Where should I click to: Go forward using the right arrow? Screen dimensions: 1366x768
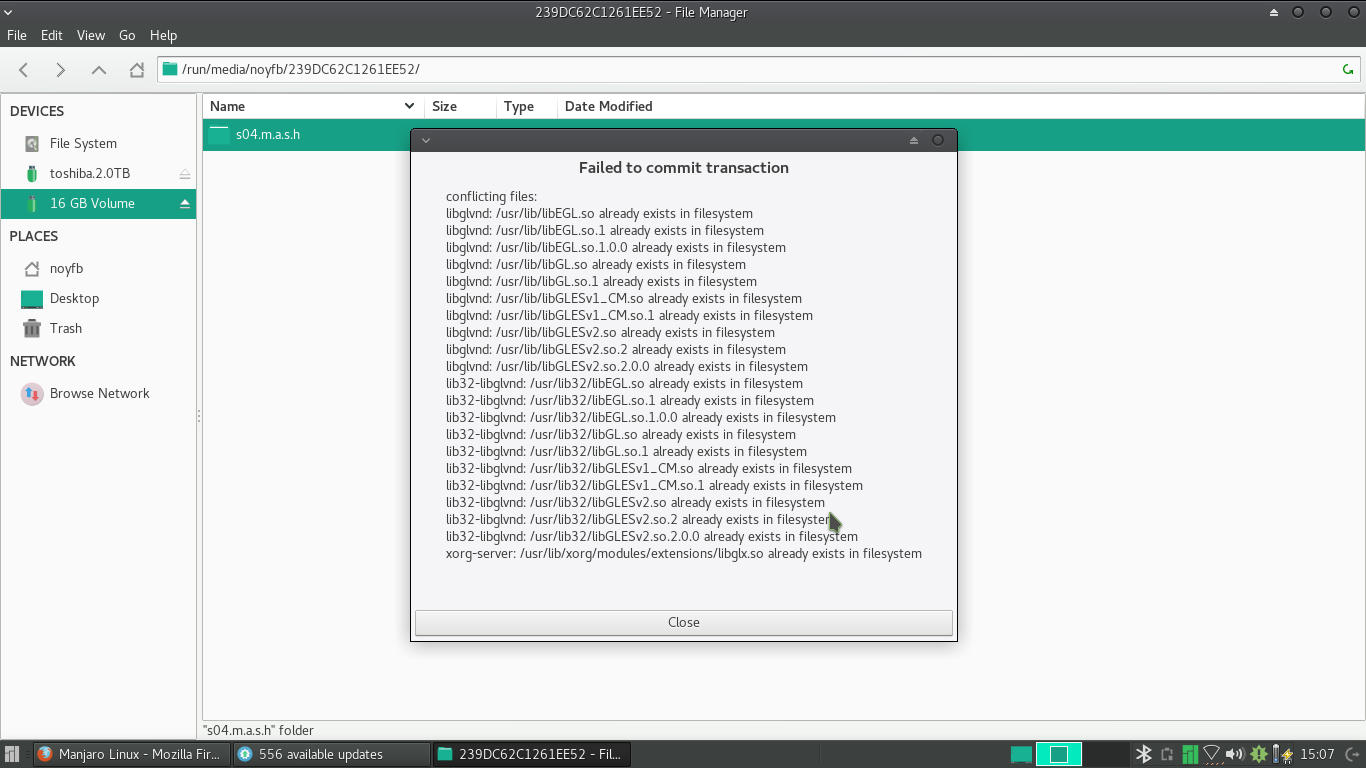coord(61,70)
